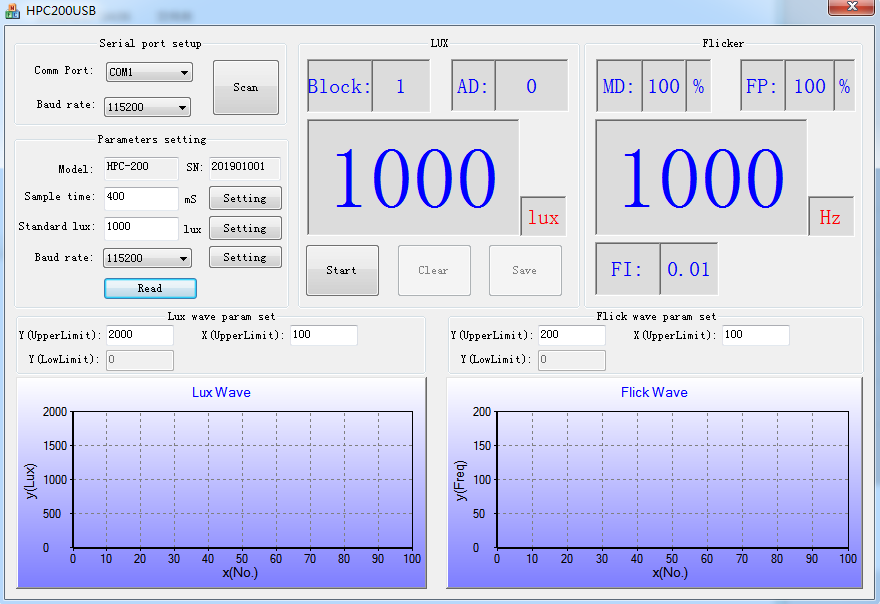The image size is (880, 604).
Task: Click Flick wave Y(UpperLimit) field
Action: 571,335
